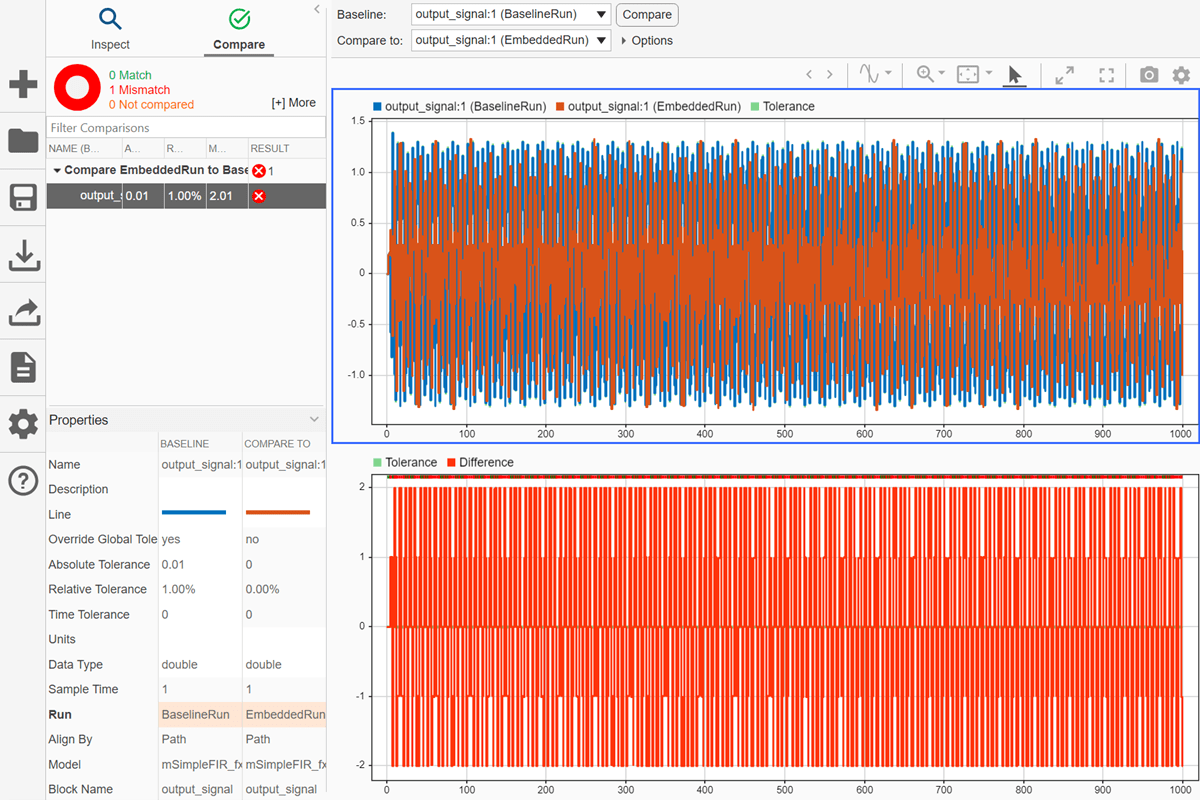Screen dimensions: 1200x800
Task: Click the New session plus icon
Action: 23,84
